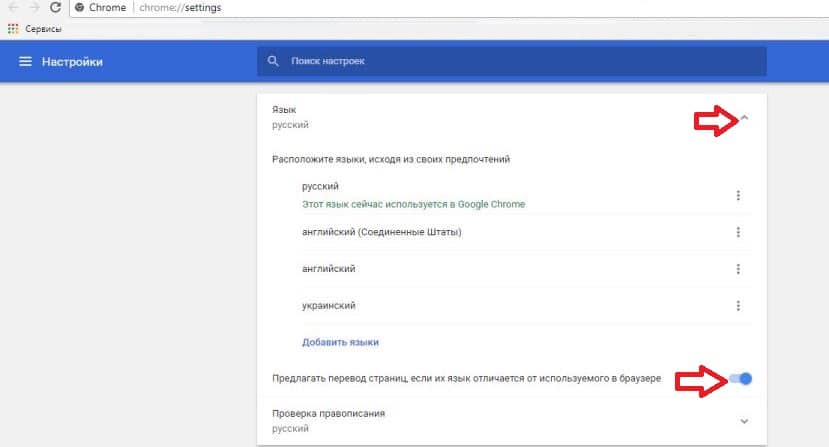The image size is (829, 447).
Task: Click the Проверка правописания label
Action: [328, 413]
